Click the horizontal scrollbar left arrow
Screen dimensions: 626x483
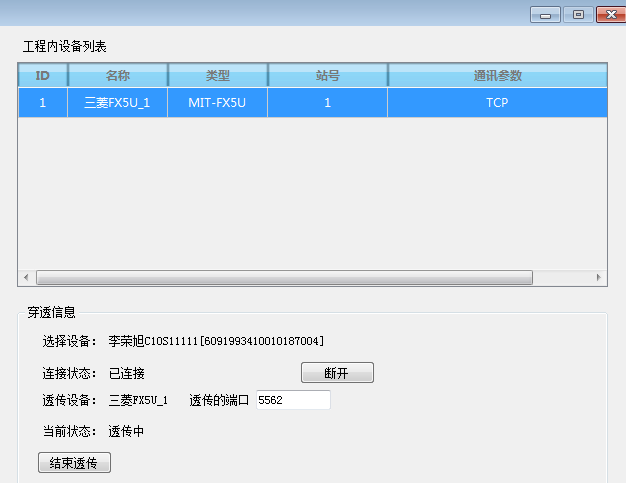point(26,277)
